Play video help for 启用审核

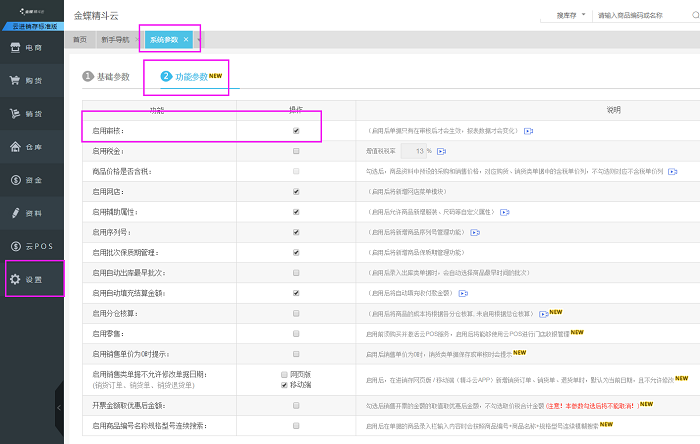529,131
